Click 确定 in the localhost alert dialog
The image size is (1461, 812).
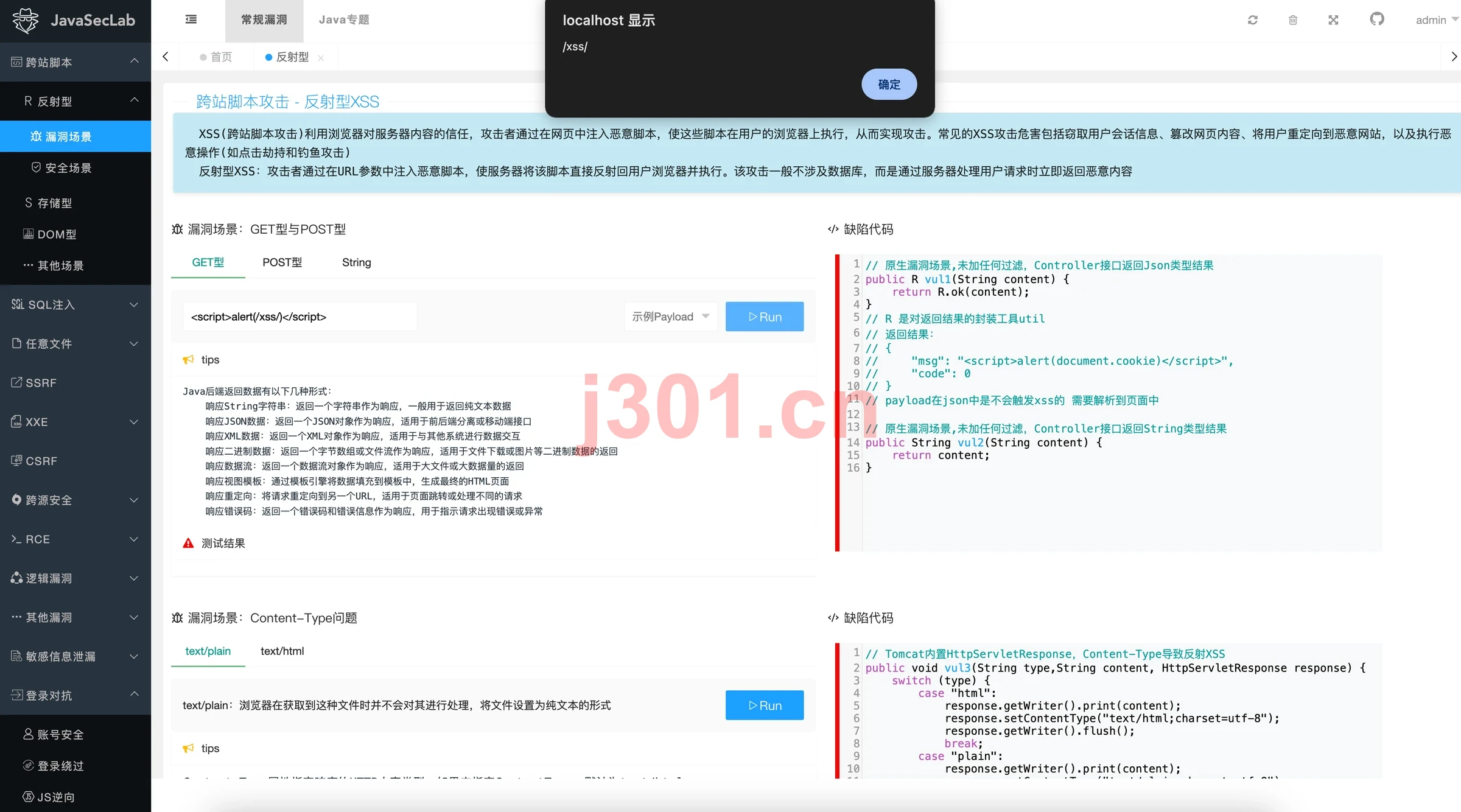click(889, 85)
